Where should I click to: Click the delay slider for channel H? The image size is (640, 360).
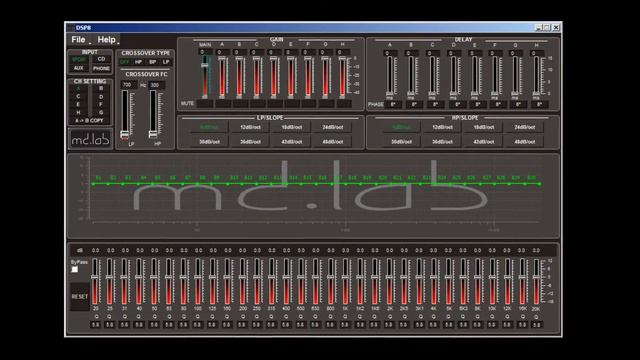click(x=536, y=76)
